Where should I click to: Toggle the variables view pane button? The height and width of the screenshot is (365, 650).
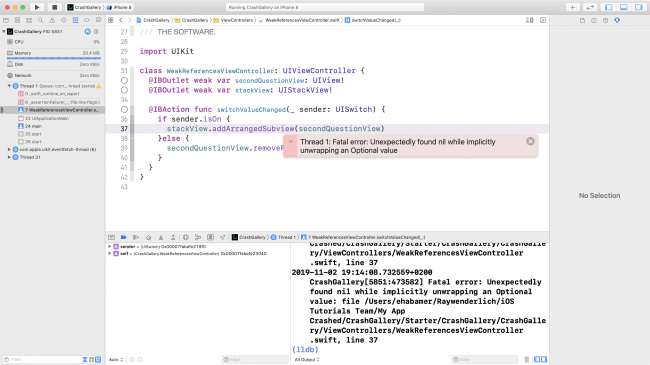pyautogui.click(x=537, y=359)
